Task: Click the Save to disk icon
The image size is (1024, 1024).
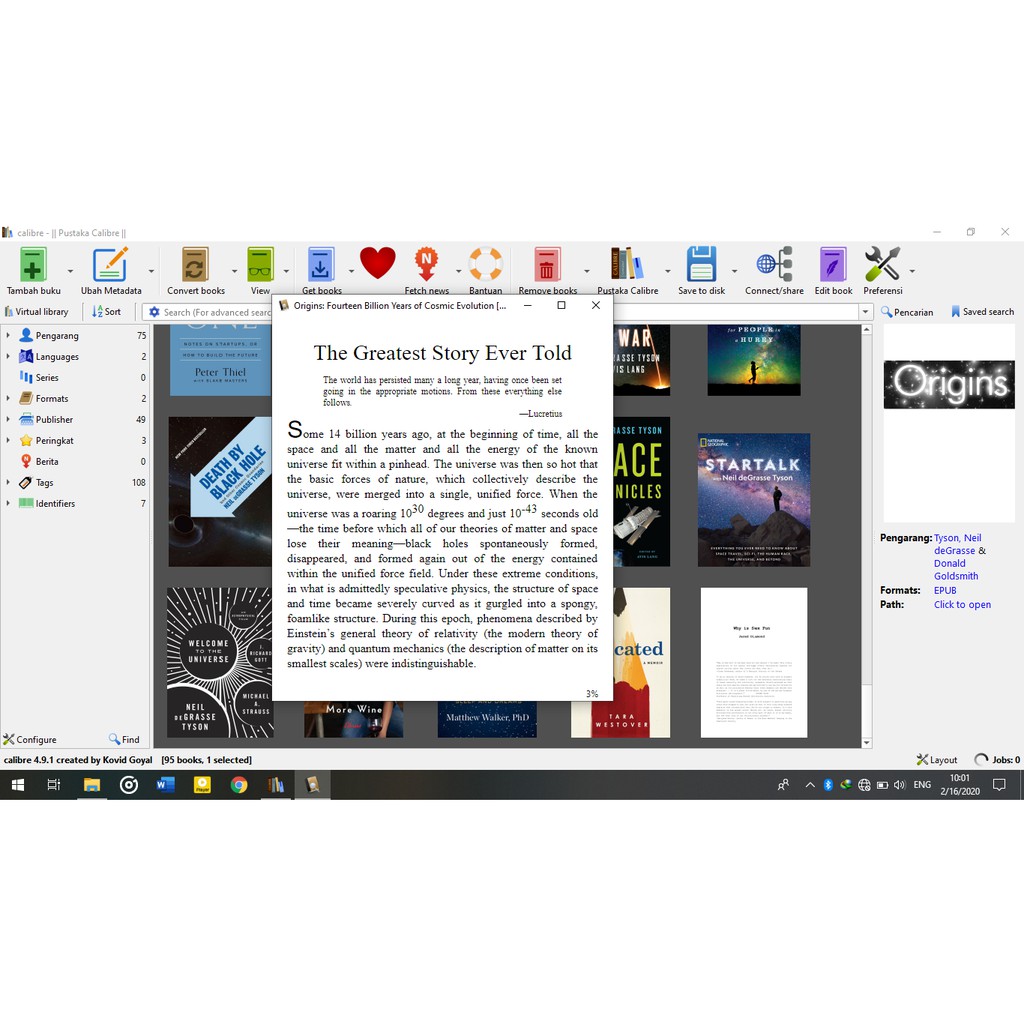Action: pyautogui.click(x=701, y=266)
